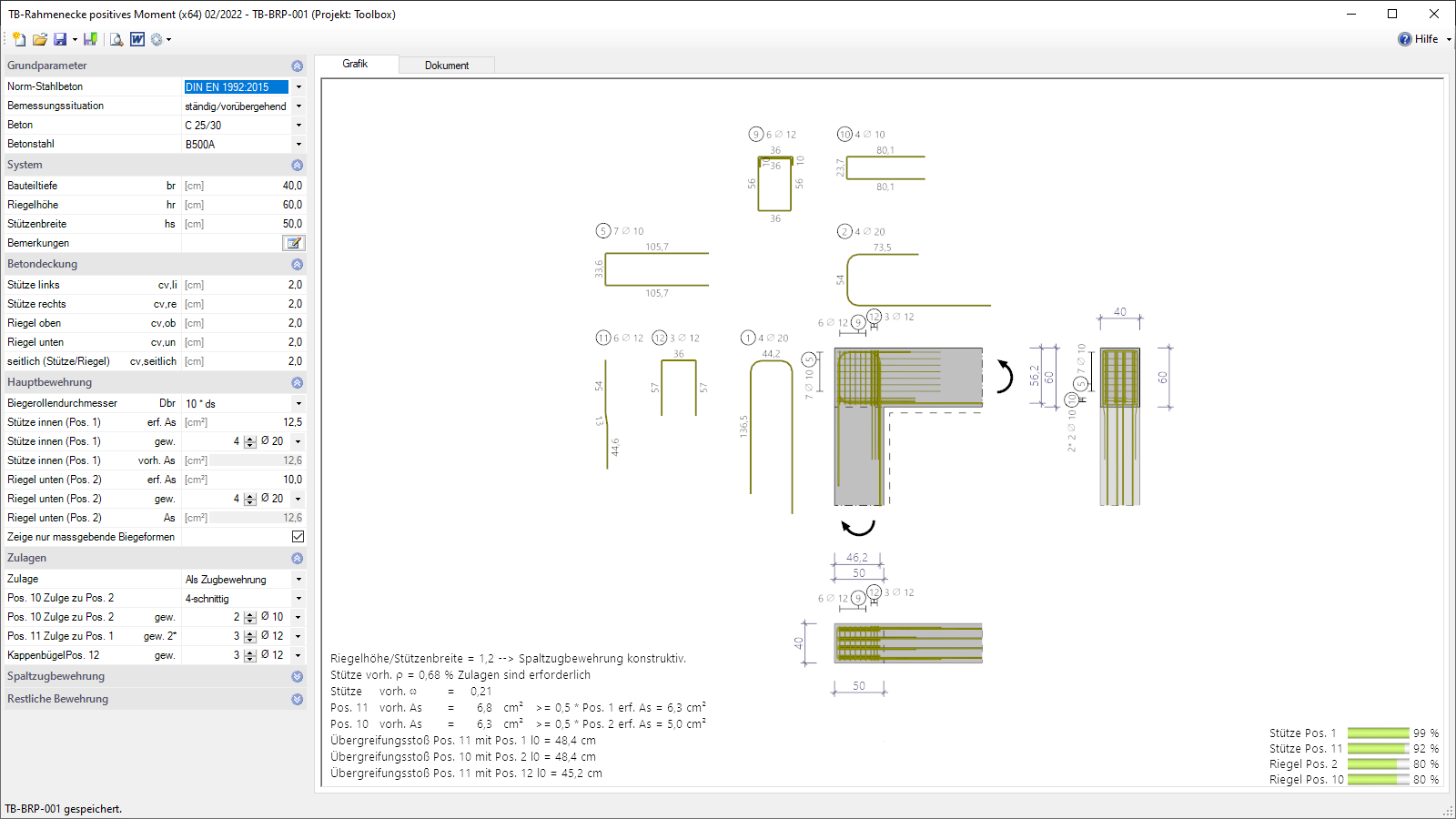Click the Stütze Pos. 1 utilization bar
Screen dimensions: 1456x819
(x=1378, y=733)
